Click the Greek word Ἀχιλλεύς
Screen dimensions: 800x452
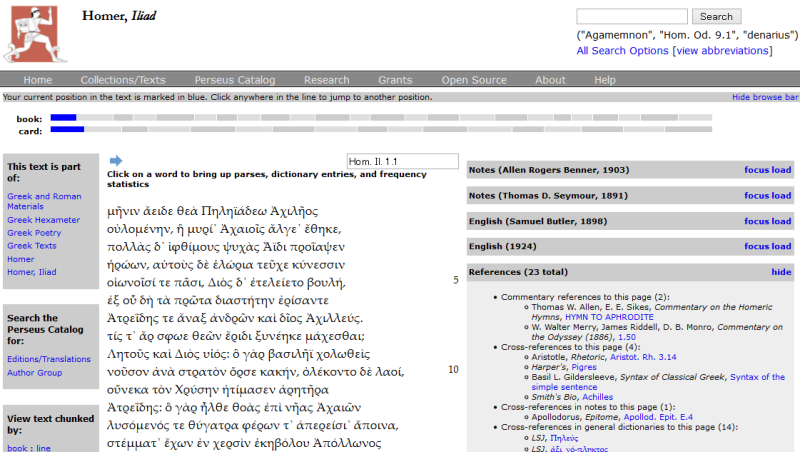pyautogui.click(x=334, y=318)
